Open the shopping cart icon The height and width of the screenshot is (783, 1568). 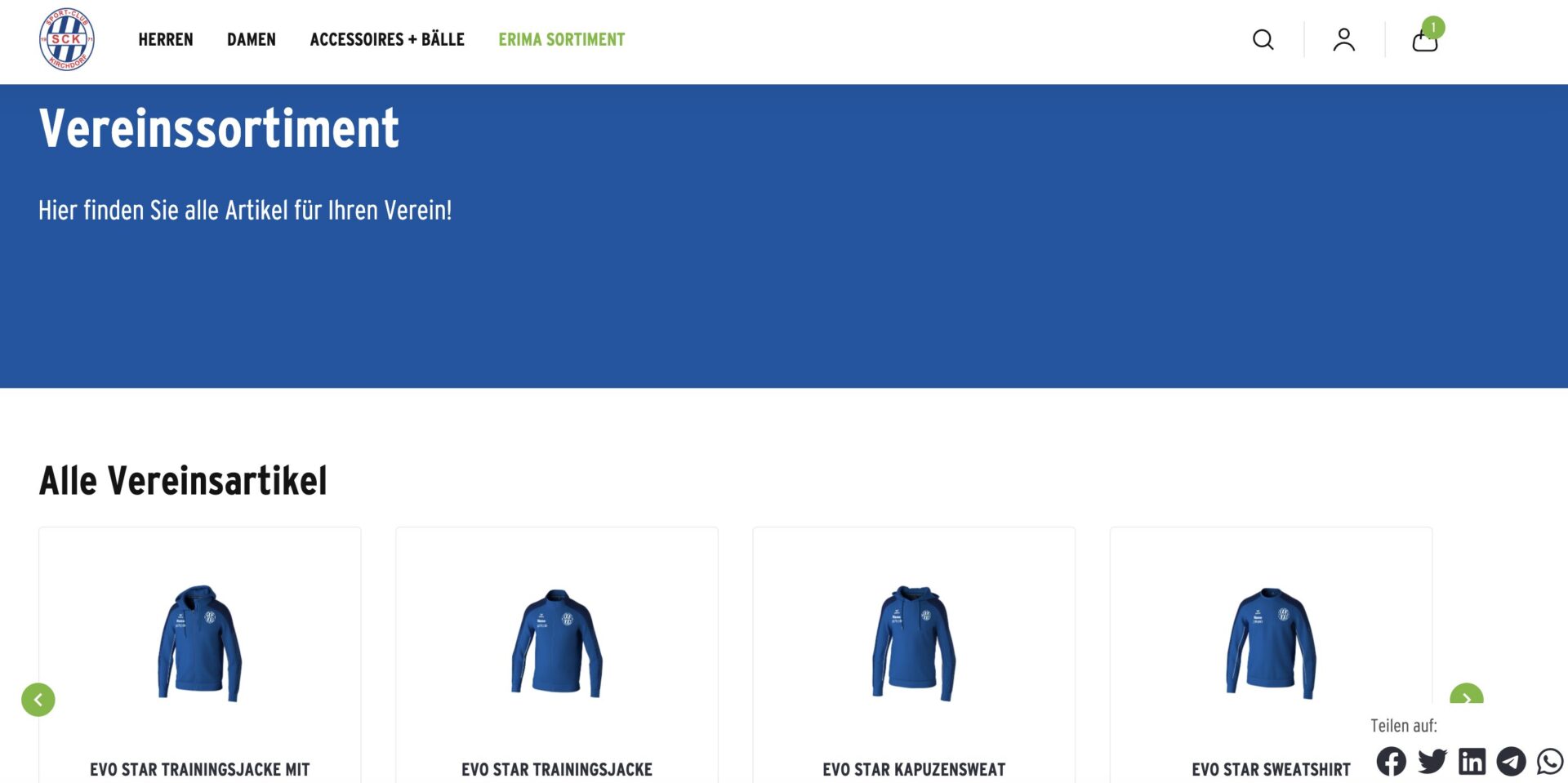[1425, 41]
